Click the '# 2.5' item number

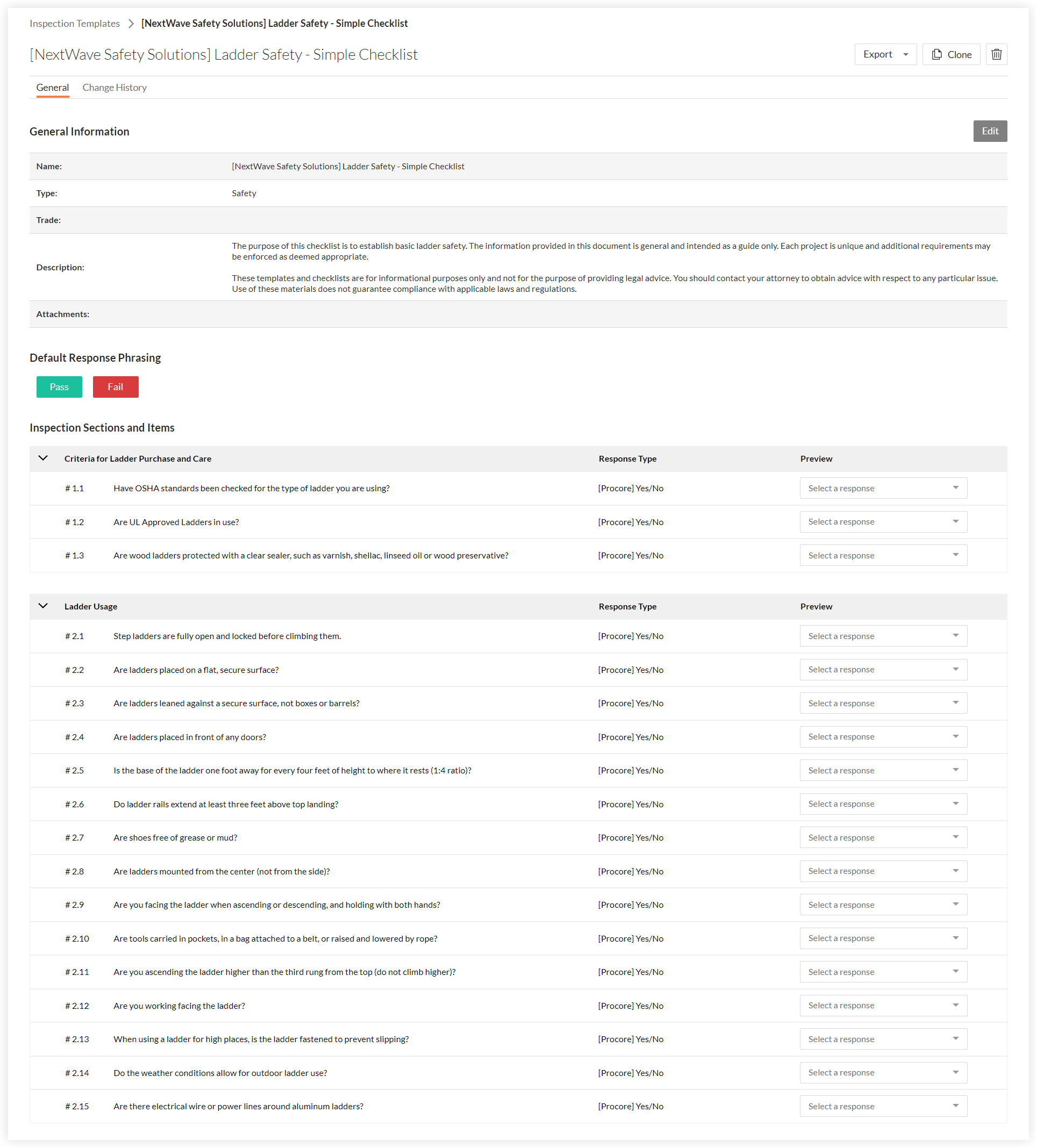pos(75,770)
